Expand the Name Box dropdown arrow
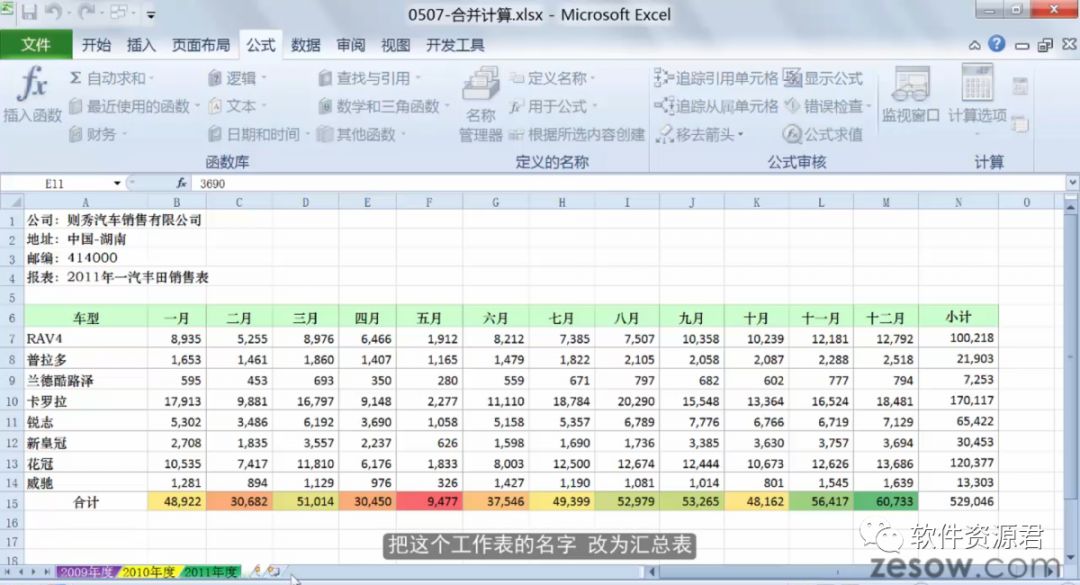The width and height of the screenshot is (1080, 585). (x=117, y=184)
